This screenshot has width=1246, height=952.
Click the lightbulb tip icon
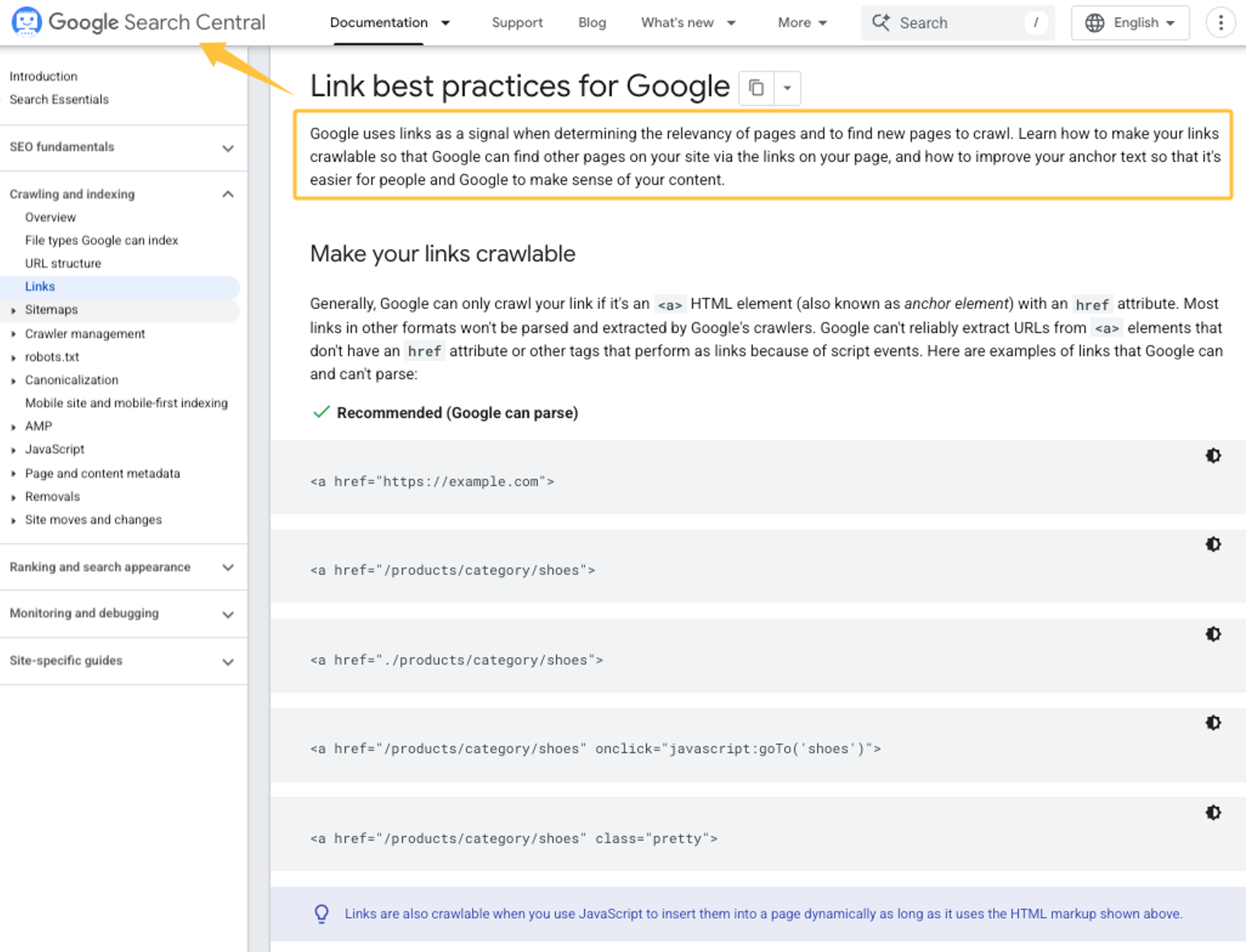(x=322, y=914)
